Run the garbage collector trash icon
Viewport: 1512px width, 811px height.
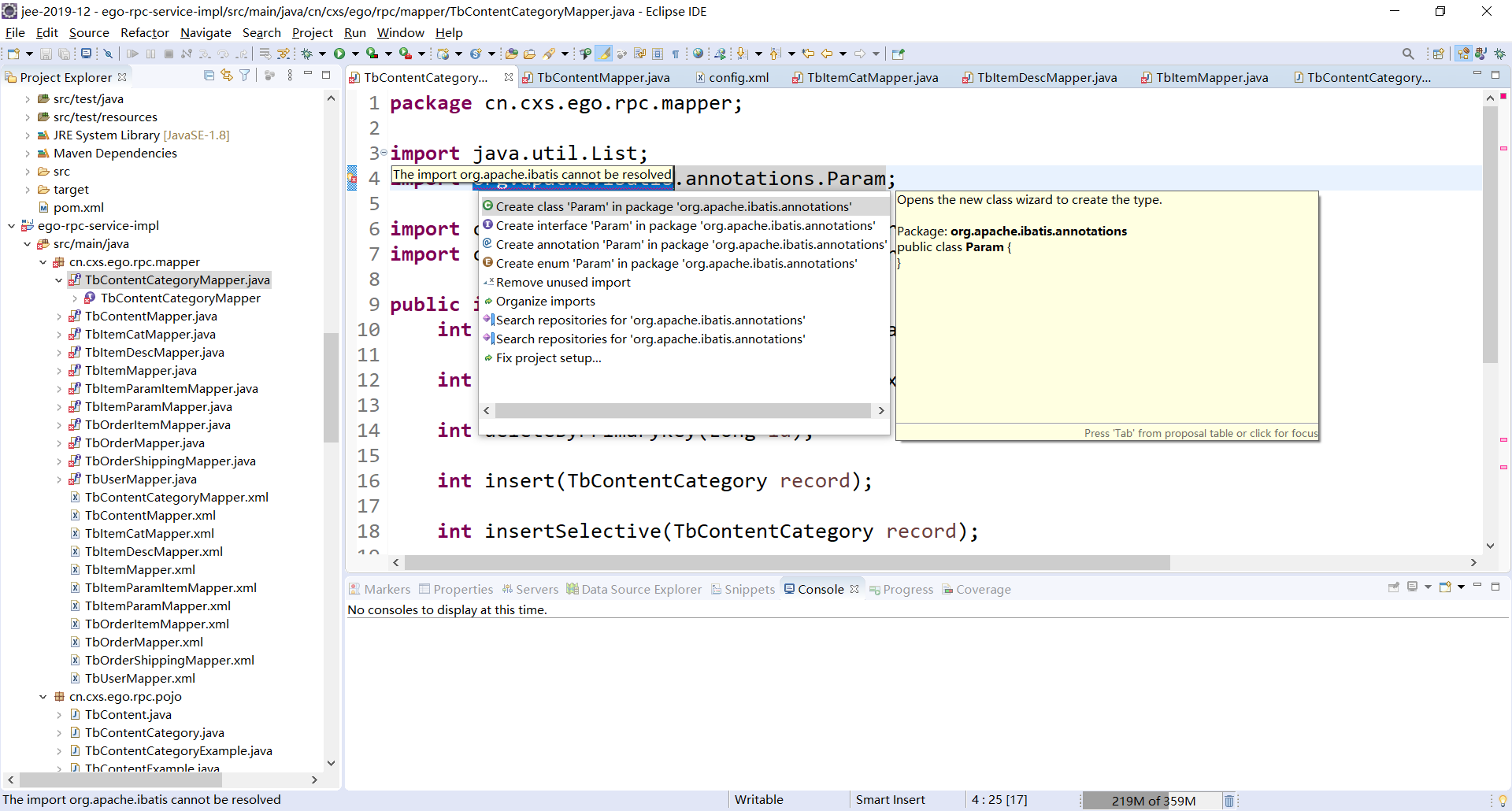[x=1228, y=801]
